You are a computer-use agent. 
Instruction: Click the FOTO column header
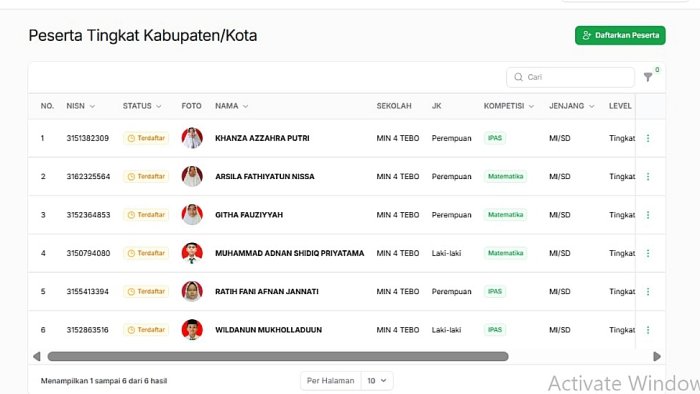point(191,106)
